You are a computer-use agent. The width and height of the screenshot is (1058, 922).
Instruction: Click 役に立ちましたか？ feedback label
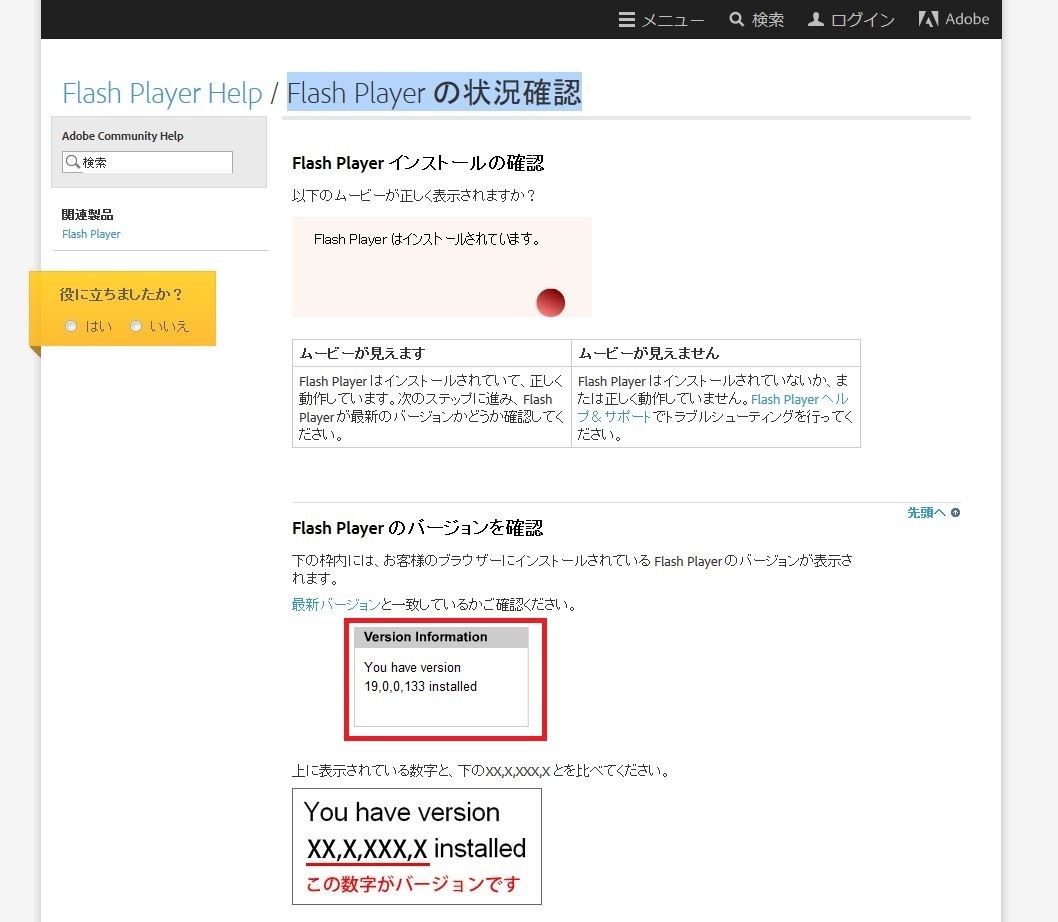coord(121,294)
